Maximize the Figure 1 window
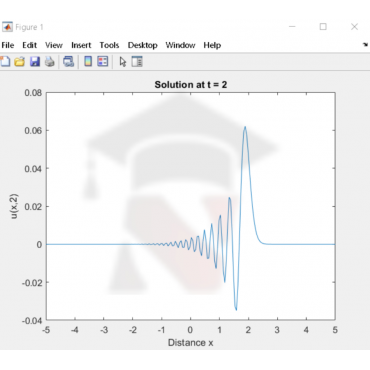This screenshot has width=370, height=370. [x=323, y=27]
